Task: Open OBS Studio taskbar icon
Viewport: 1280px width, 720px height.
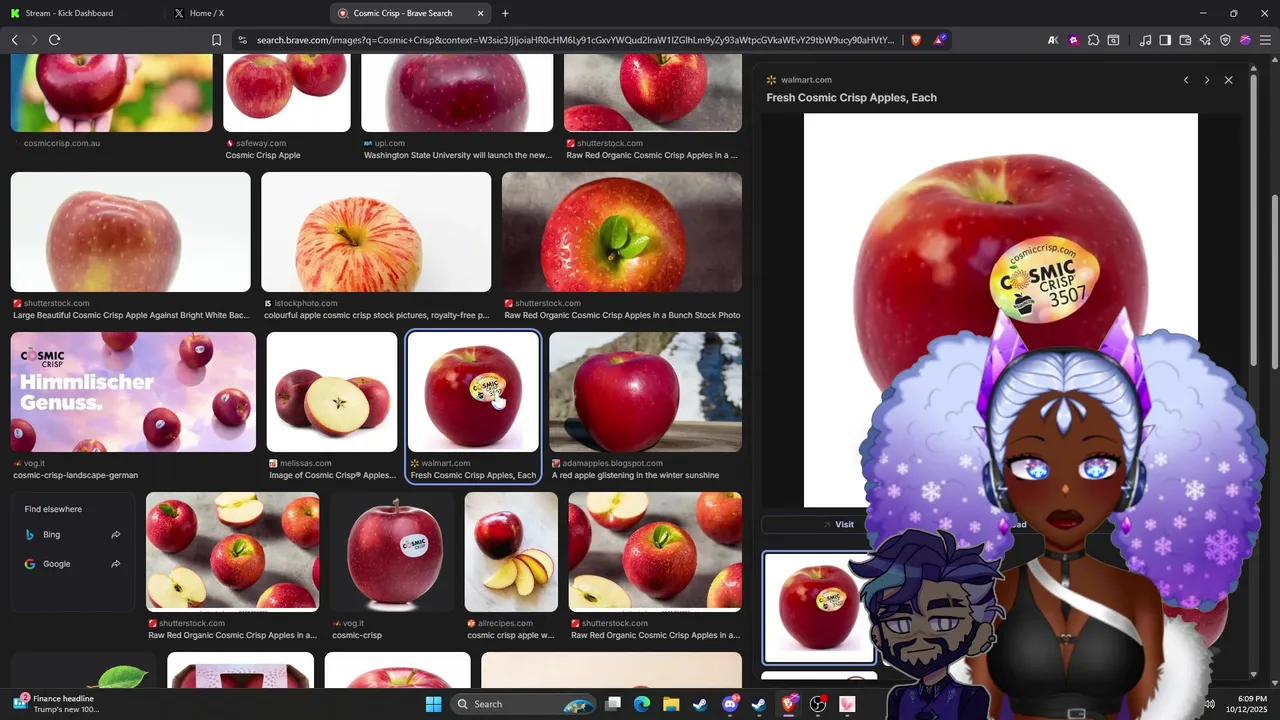Action: tap(818, 704)
